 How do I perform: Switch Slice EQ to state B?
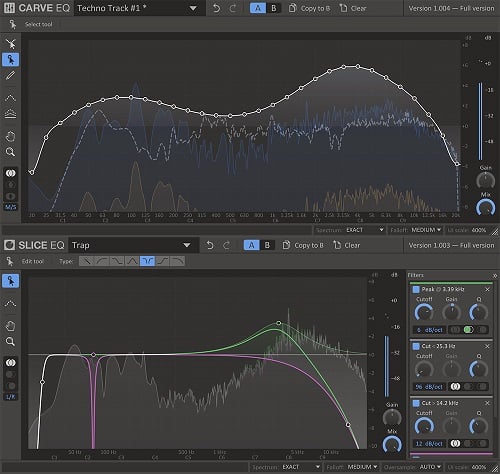click(267, 245)
